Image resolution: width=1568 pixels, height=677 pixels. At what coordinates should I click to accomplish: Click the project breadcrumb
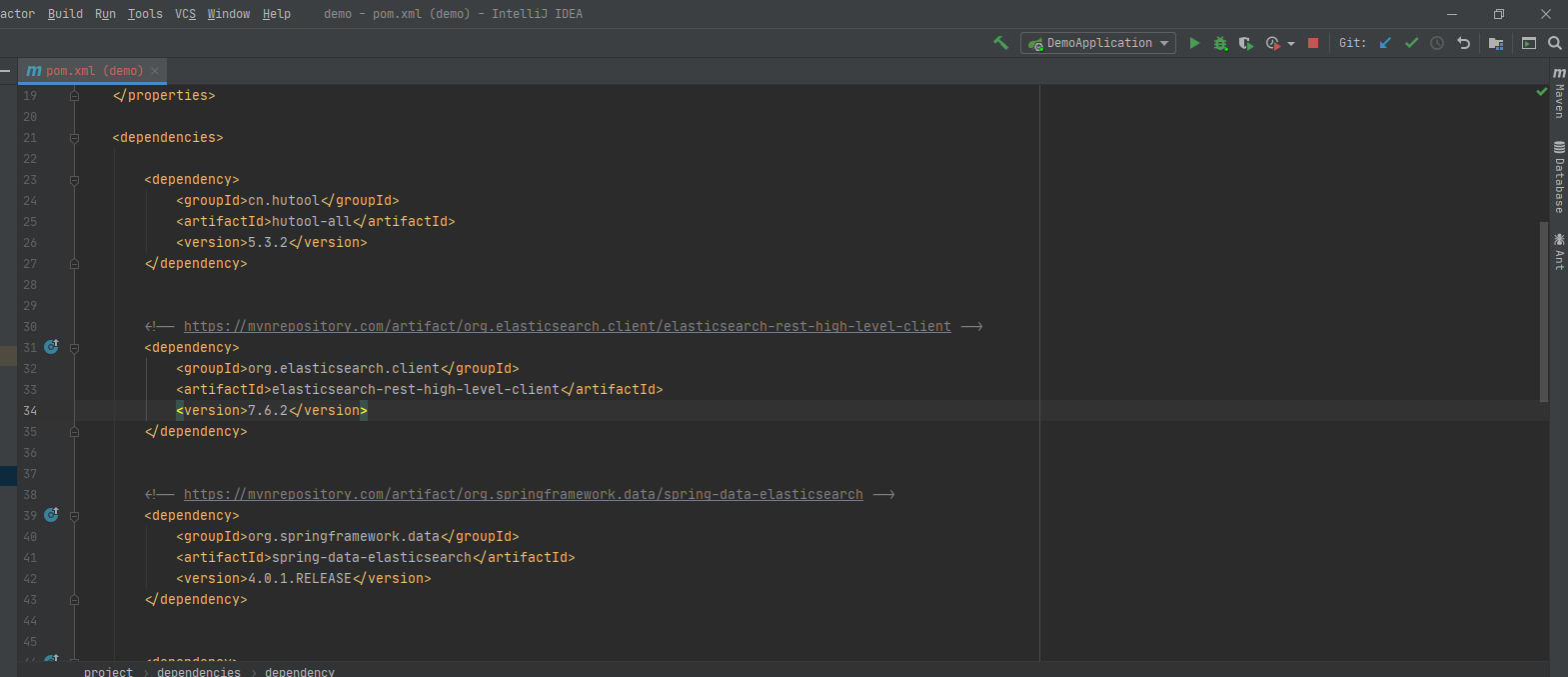coord(108,671)
